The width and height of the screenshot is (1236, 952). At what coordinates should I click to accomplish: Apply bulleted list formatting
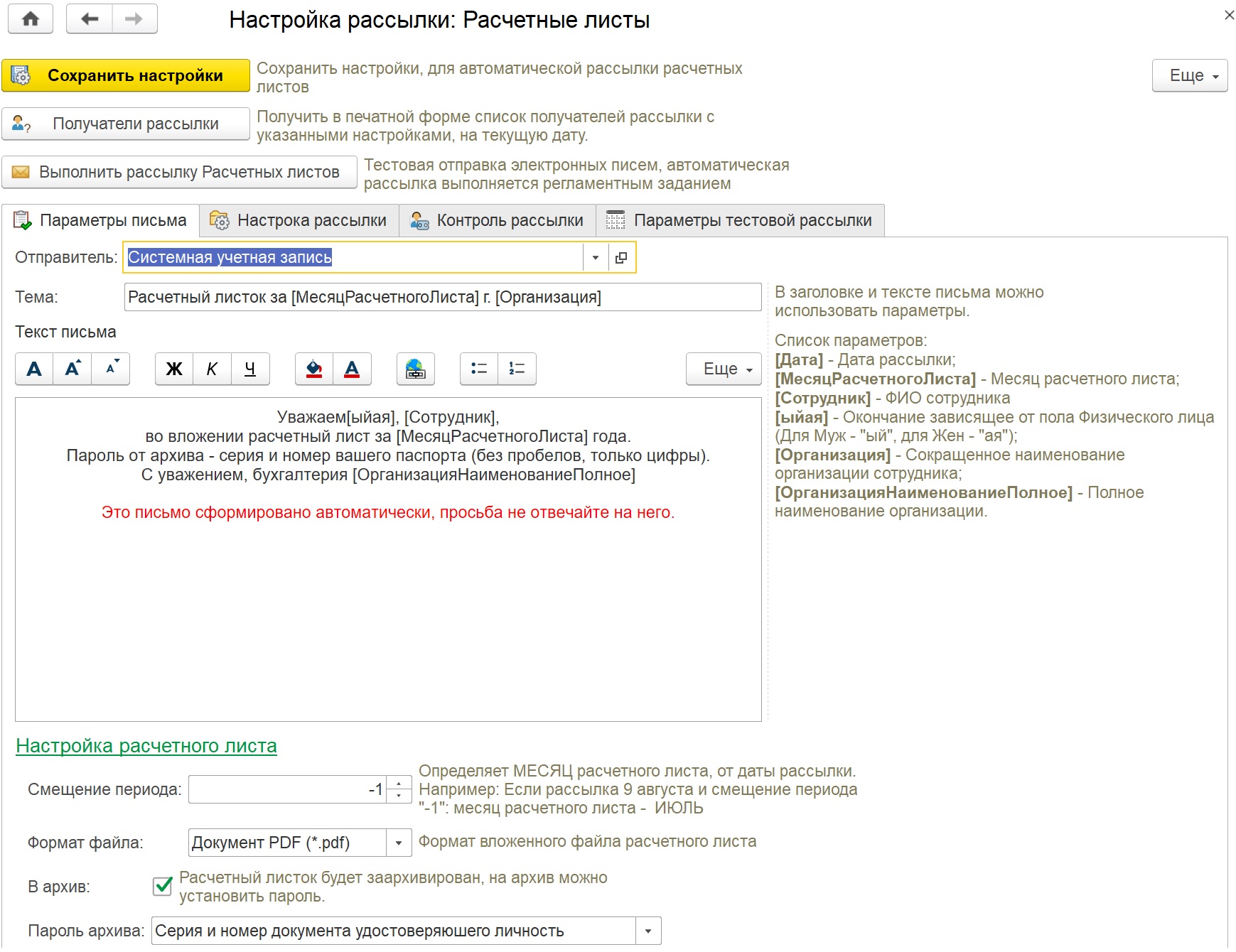(479, 369)
